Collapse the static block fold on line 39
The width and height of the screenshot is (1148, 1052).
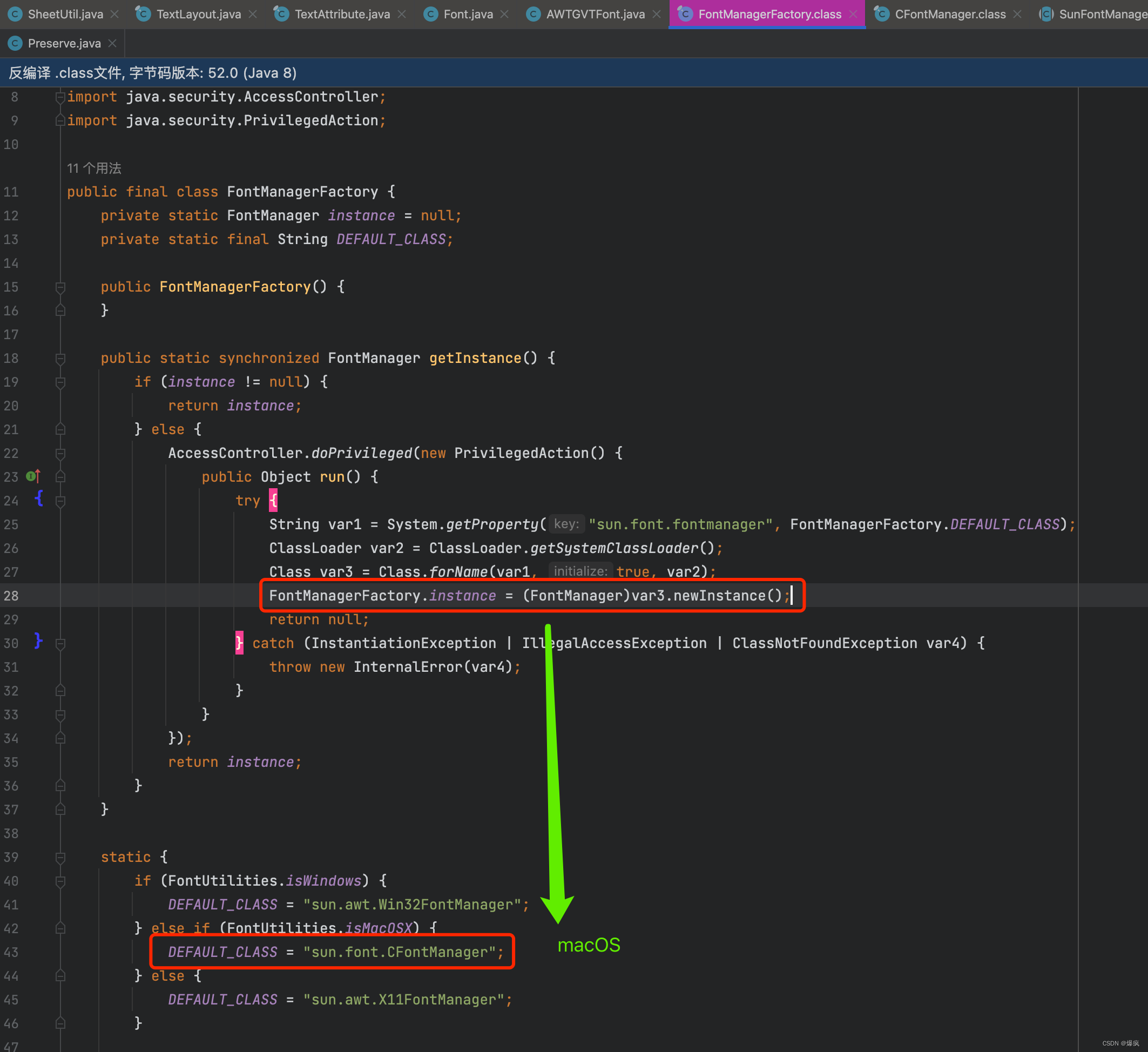(60, 857)
